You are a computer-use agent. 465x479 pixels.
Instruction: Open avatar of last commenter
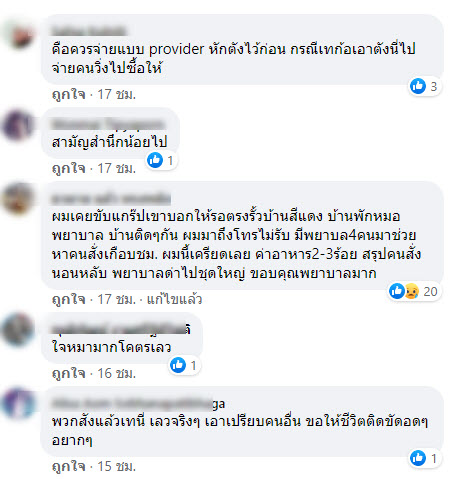point(18,404)
